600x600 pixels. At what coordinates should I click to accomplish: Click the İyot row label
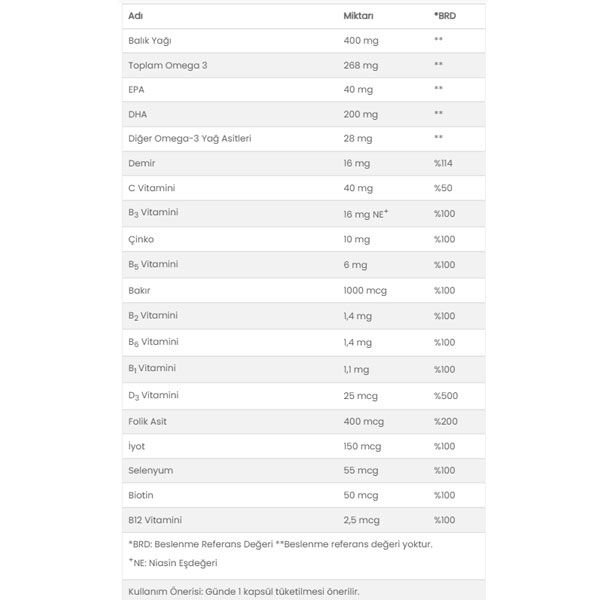[x=139, y=446]
